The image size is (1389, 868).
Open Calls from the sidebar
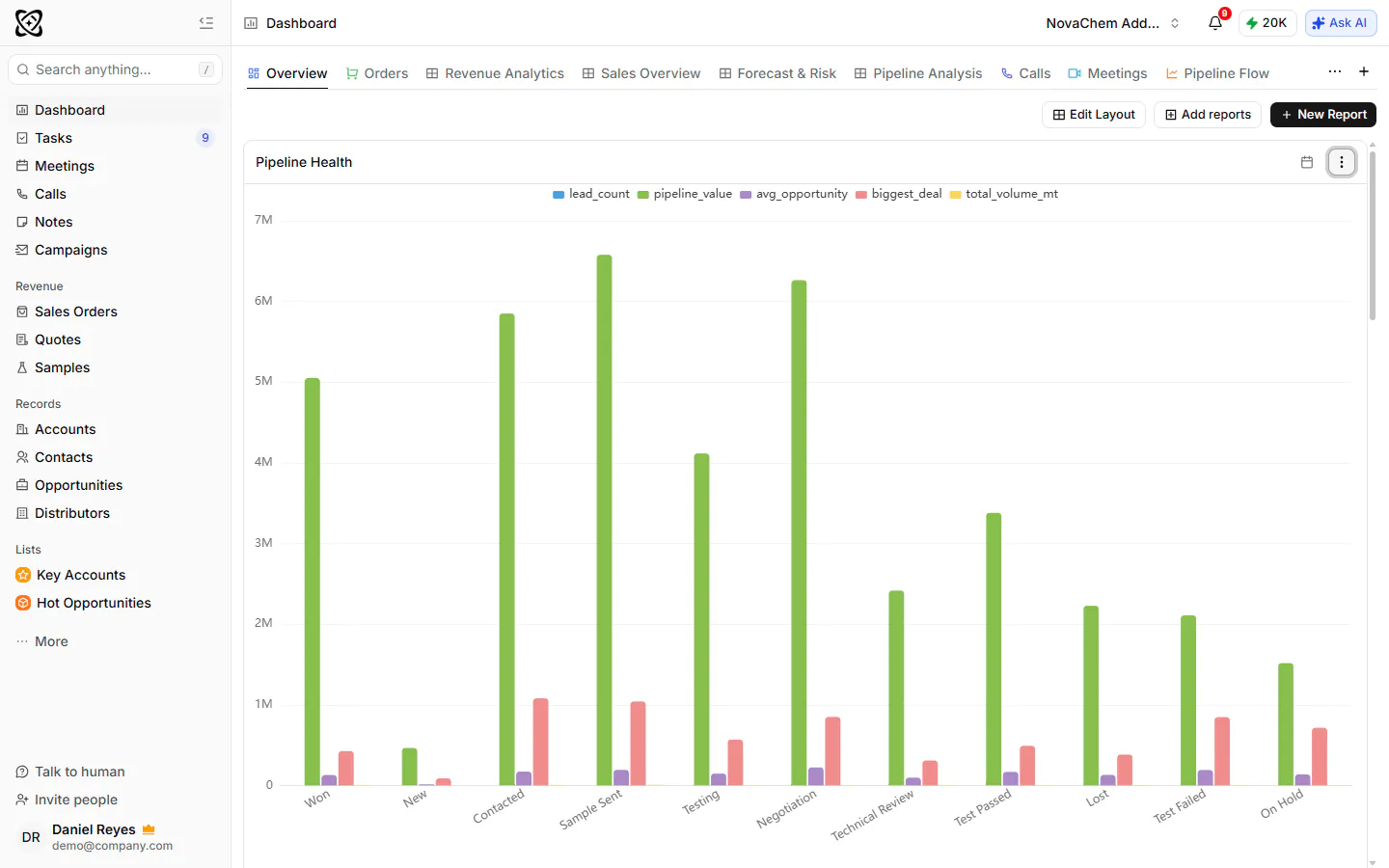[115, 194]
